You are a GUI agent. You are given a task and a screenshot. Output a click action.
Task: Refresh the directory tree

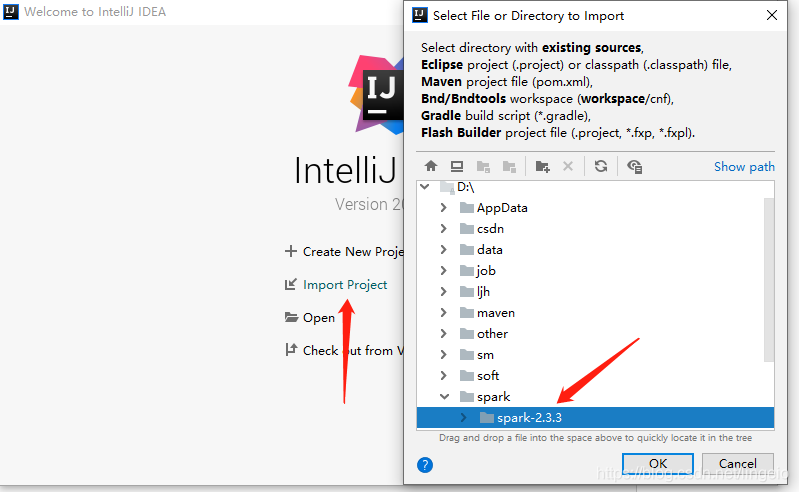pyautogui.click(x=601, y=166)
